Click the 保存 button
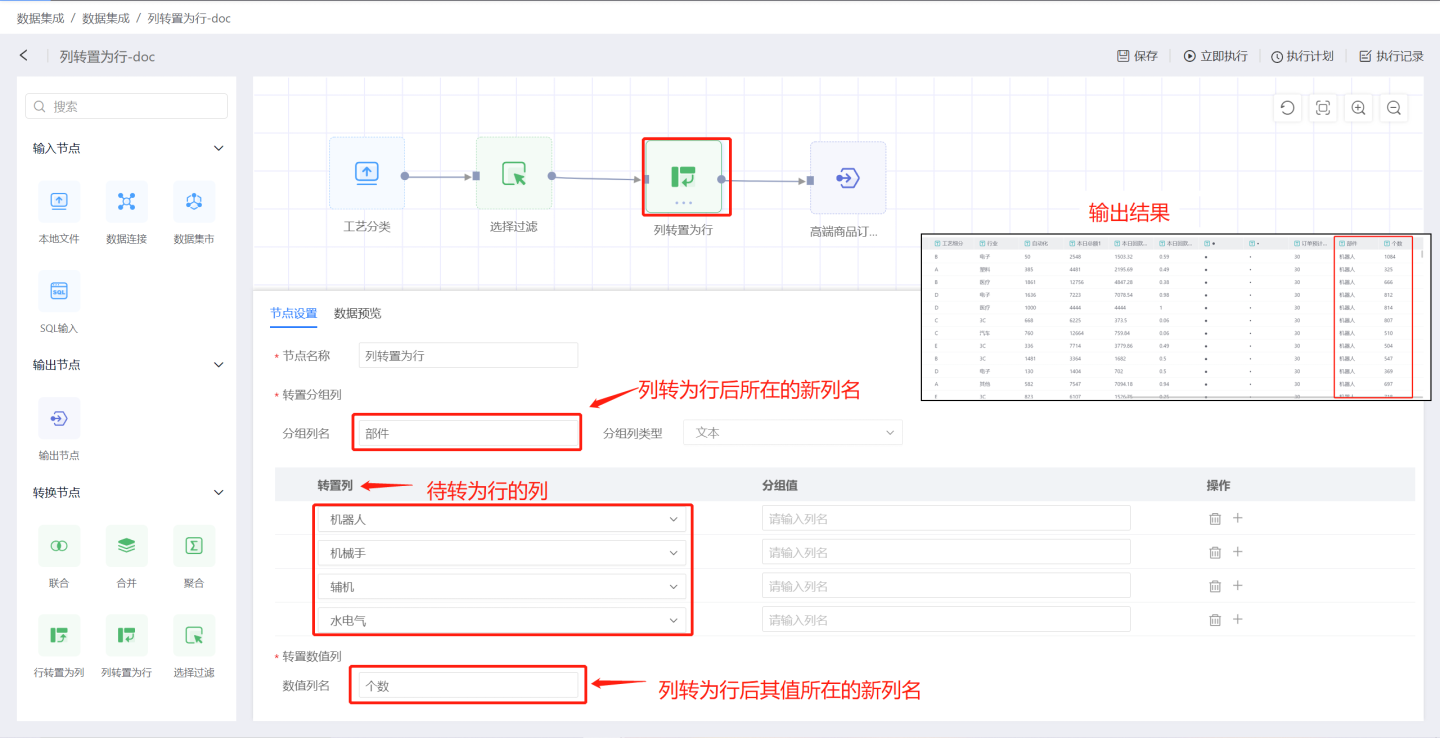Viewport: 1440px width, 738px height. [1137, 56]
